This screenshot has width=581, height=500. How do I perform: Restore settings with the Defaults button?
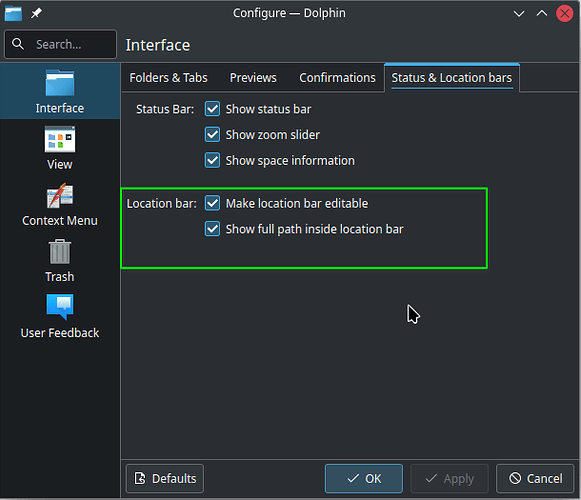[165, 479]
